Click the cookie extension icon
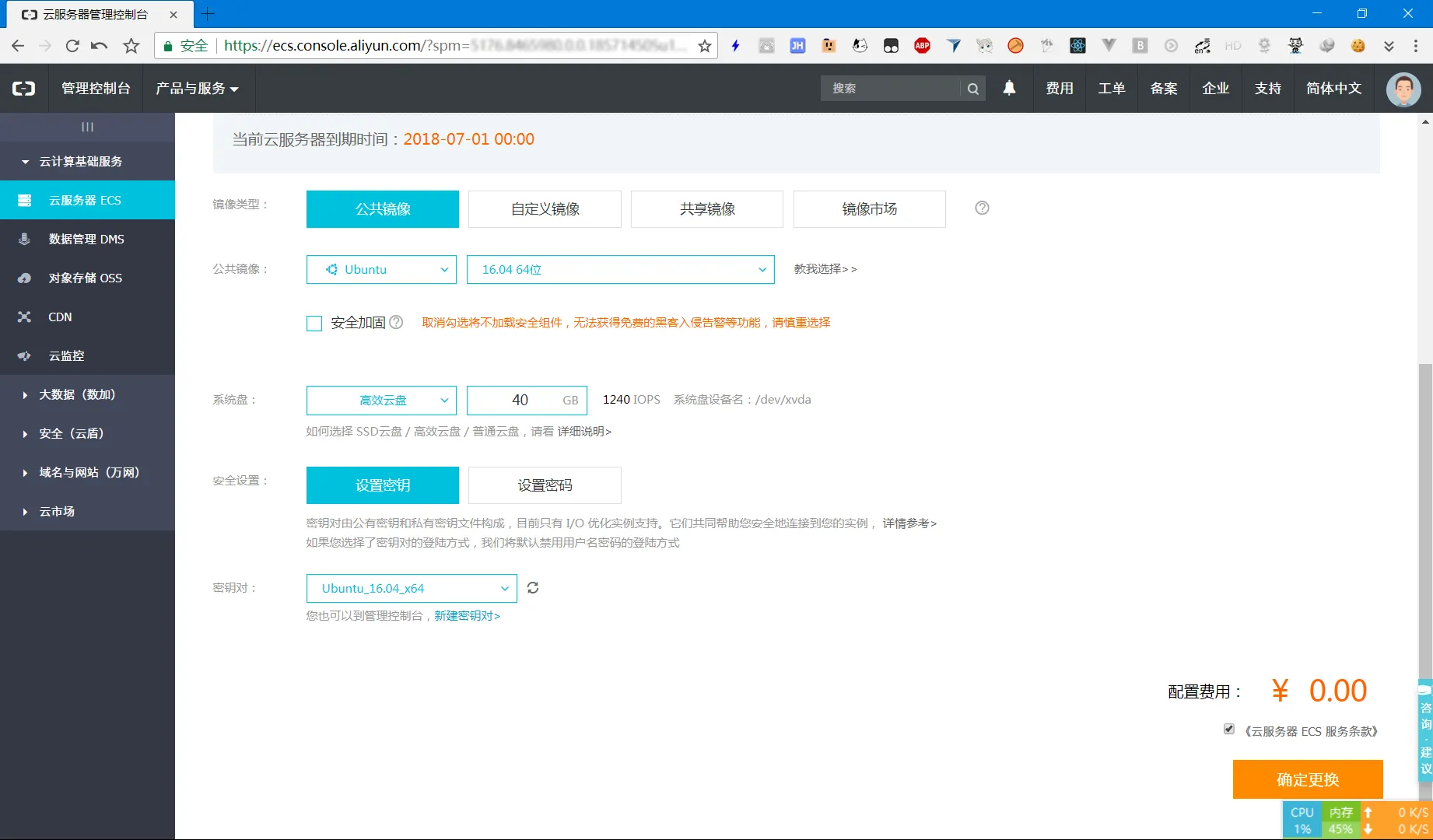 1358,46
